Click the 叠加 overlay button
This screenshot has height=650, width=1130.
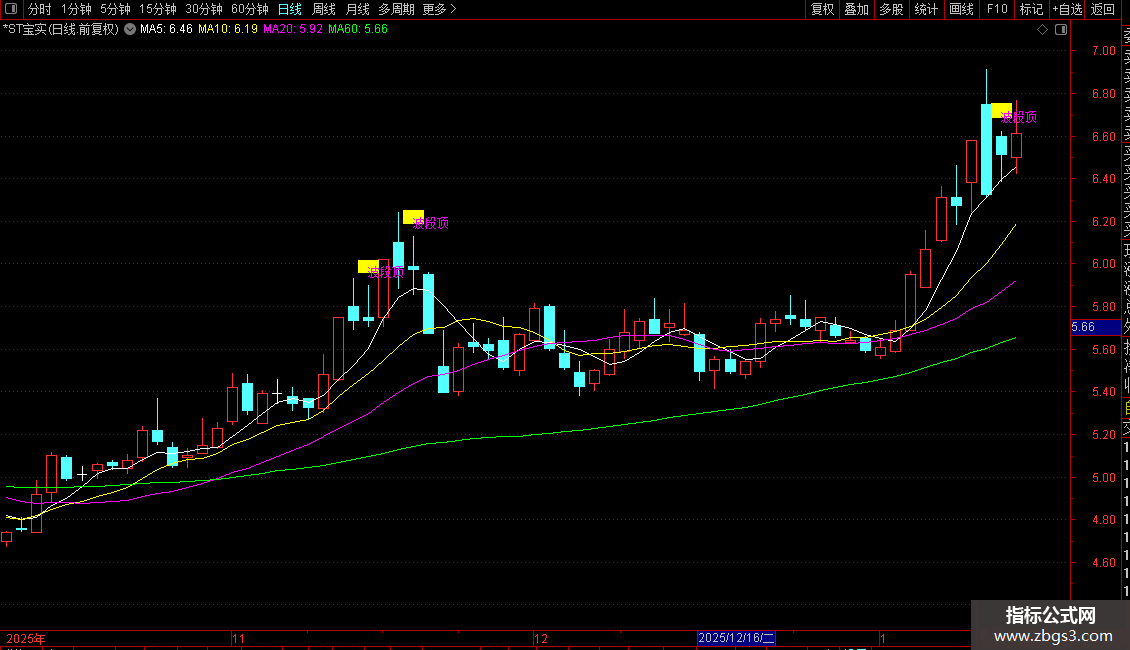pyautogui.click(x=856, y=9)
